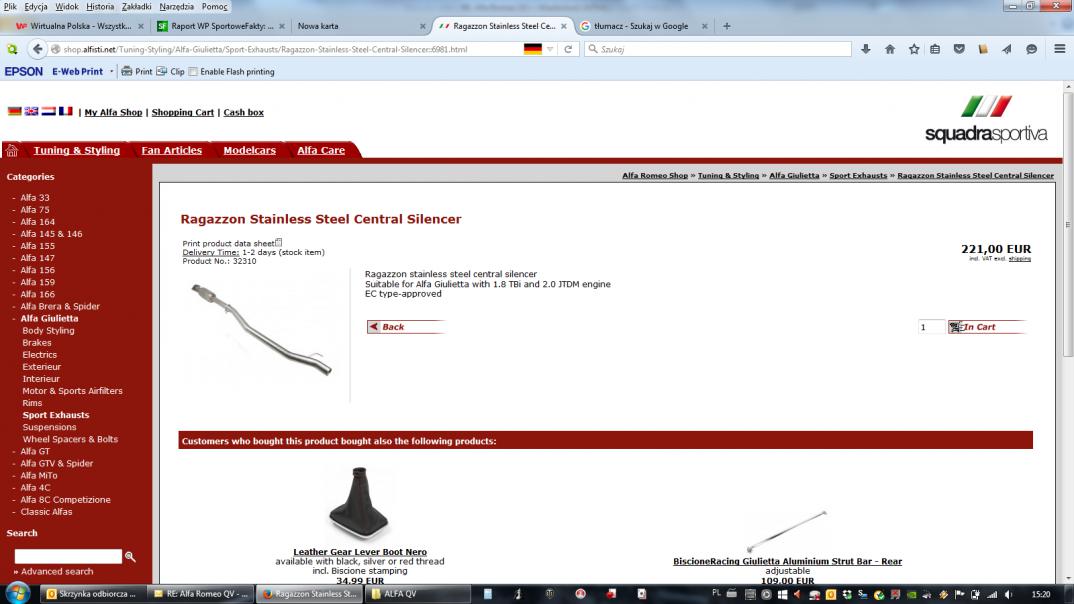Open the Sport Exhausts subcategory

click(x=55, y=415)
